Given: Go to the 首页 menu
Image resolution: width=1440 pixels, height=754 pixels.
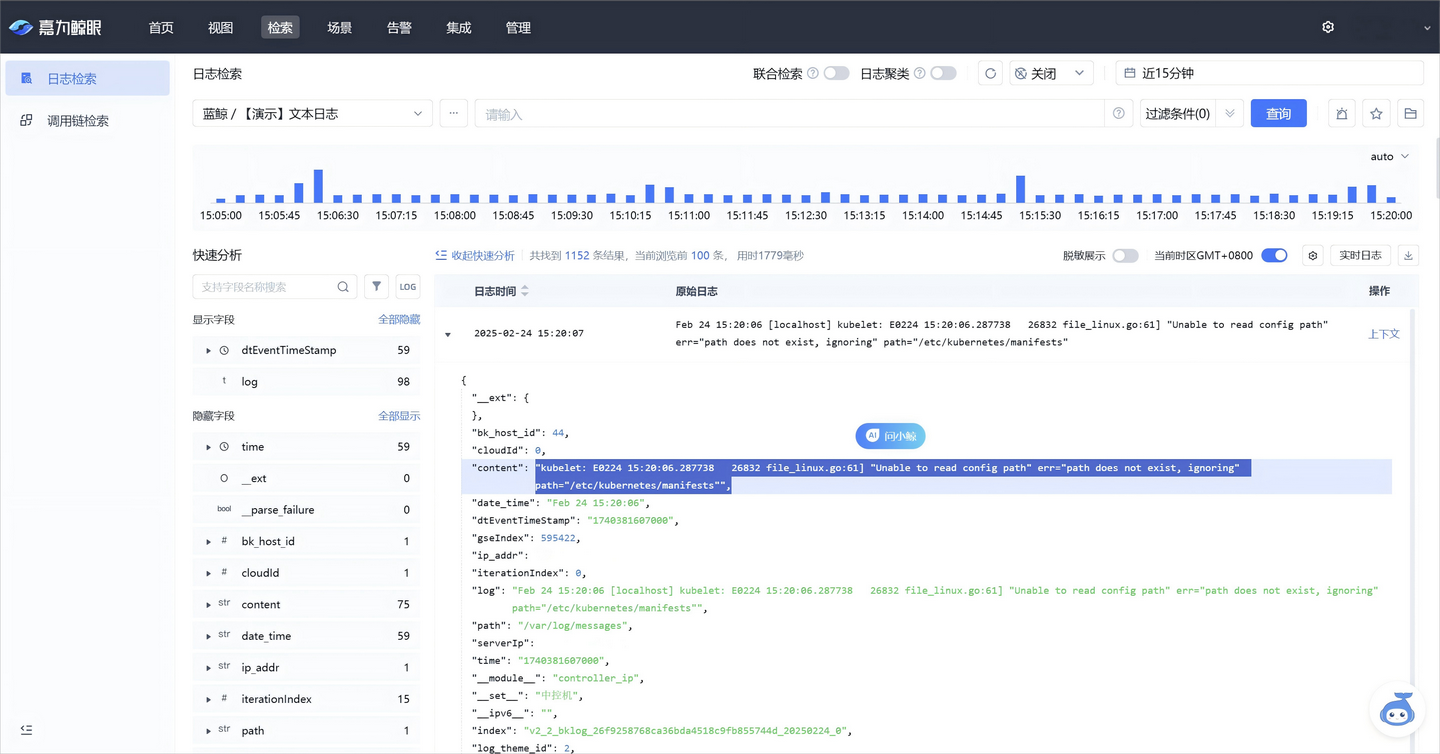Looking at the screenshot, I should pos(161,28).
